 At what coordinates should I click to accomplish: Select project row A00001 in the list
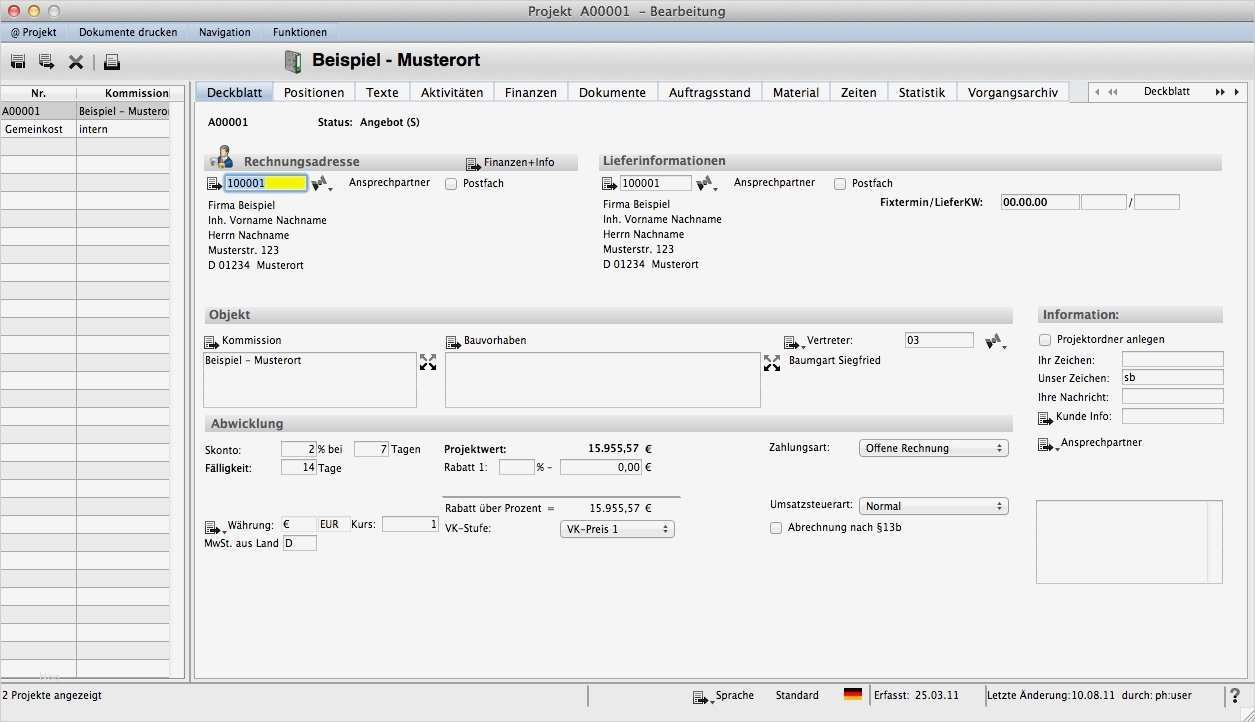(86, 111)
